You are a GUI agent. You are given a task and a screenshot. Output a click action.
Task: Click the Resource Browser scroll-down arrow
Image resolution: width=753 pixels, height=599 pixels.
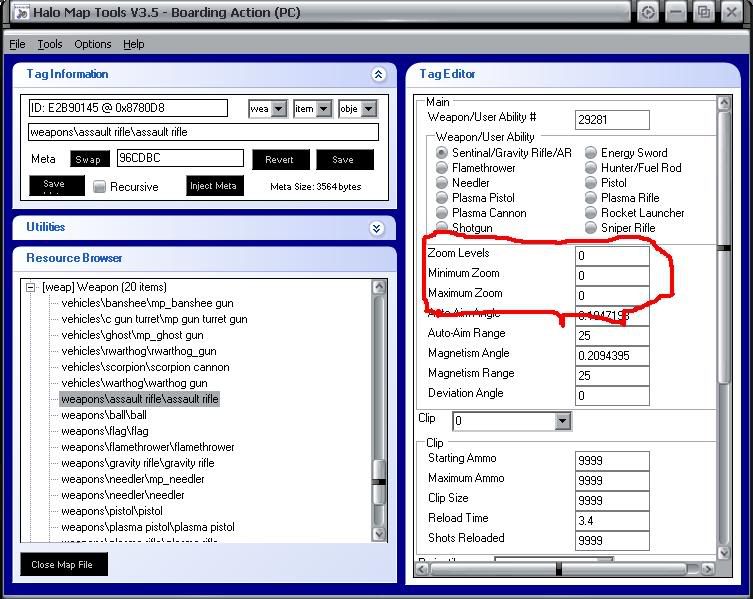coord(379,534)
